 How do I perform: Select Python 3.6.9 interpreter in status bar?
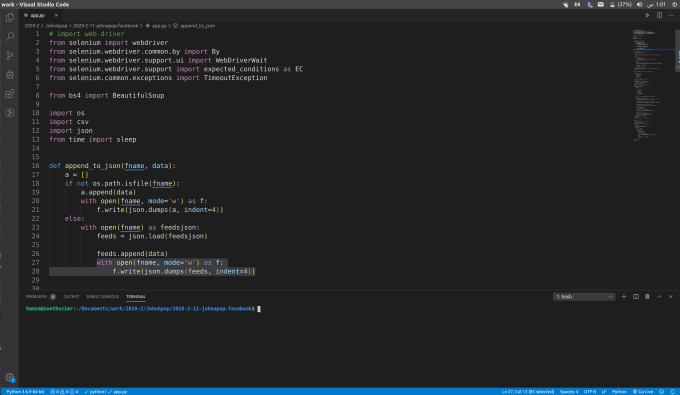click(25, 392)
